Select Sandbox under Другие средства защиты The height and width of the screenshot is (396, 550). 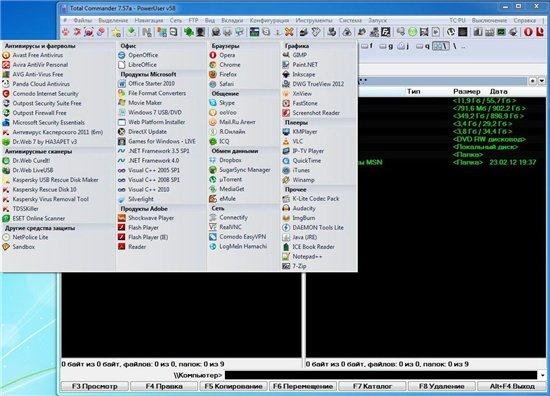click(19, 247)
